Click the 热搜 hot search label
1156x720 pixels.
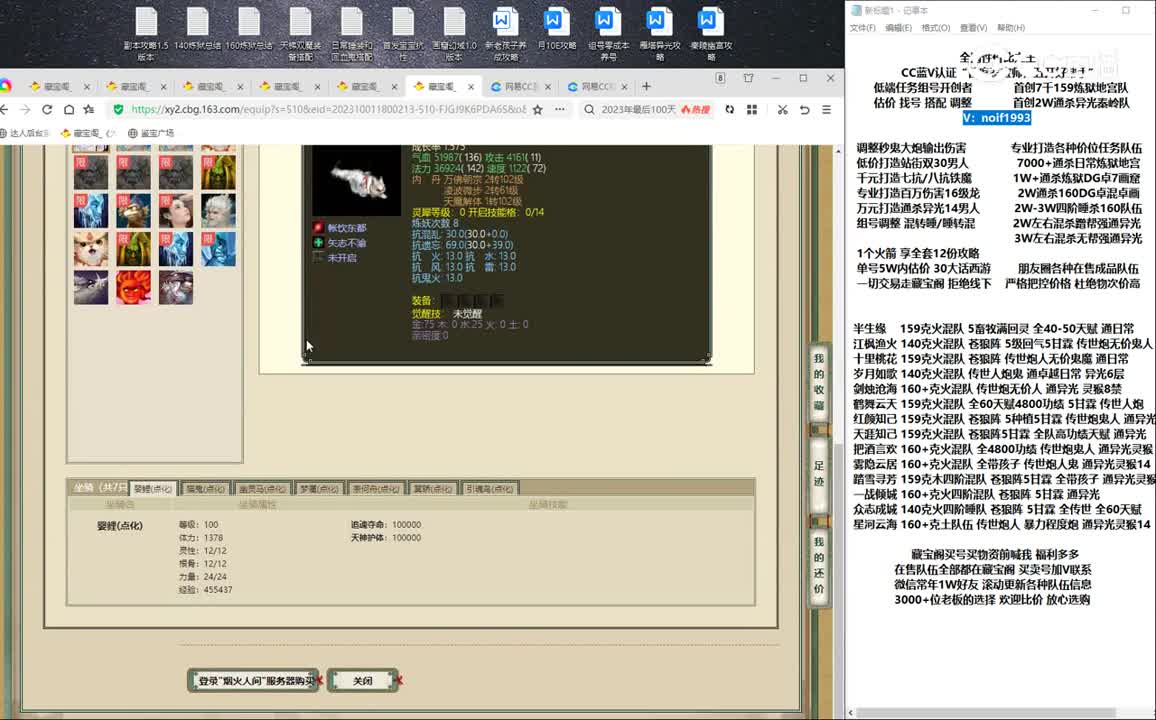696,110
